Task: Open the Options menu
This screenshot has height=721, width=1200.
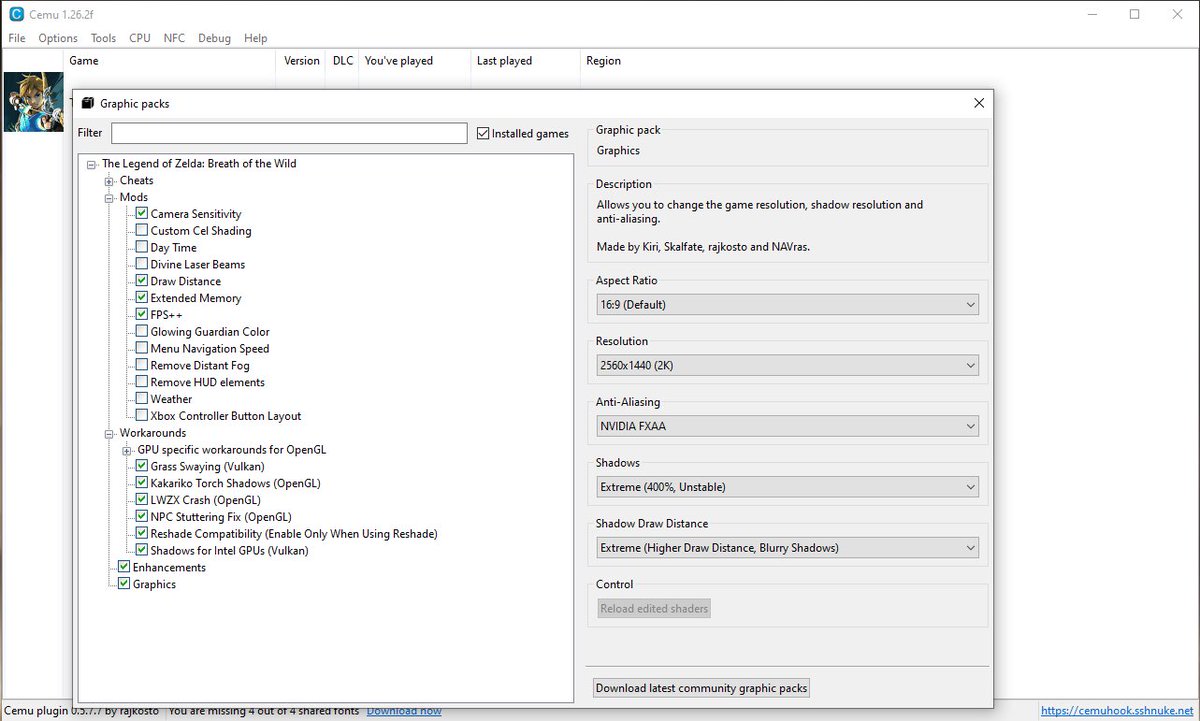Action: pos(58,38)
